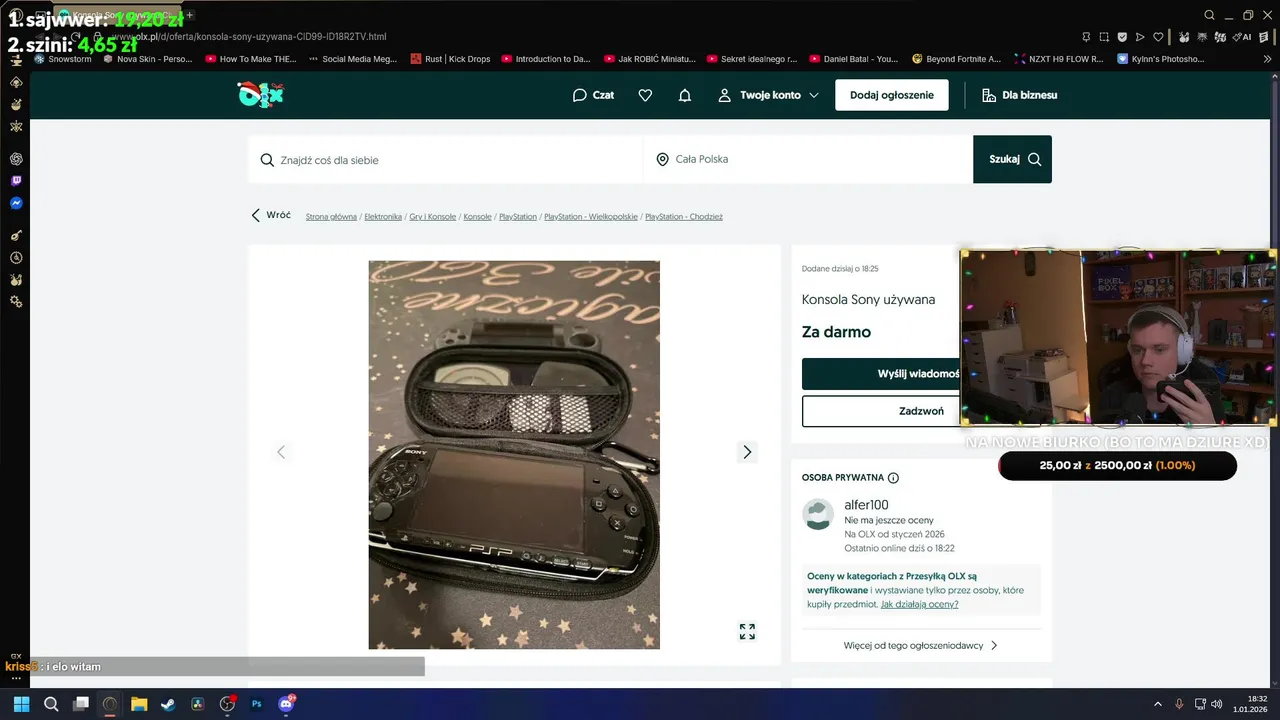Open Twitch in browser sidebar
Viewport: 1280px width, 720px height.
tap(16, 181)
